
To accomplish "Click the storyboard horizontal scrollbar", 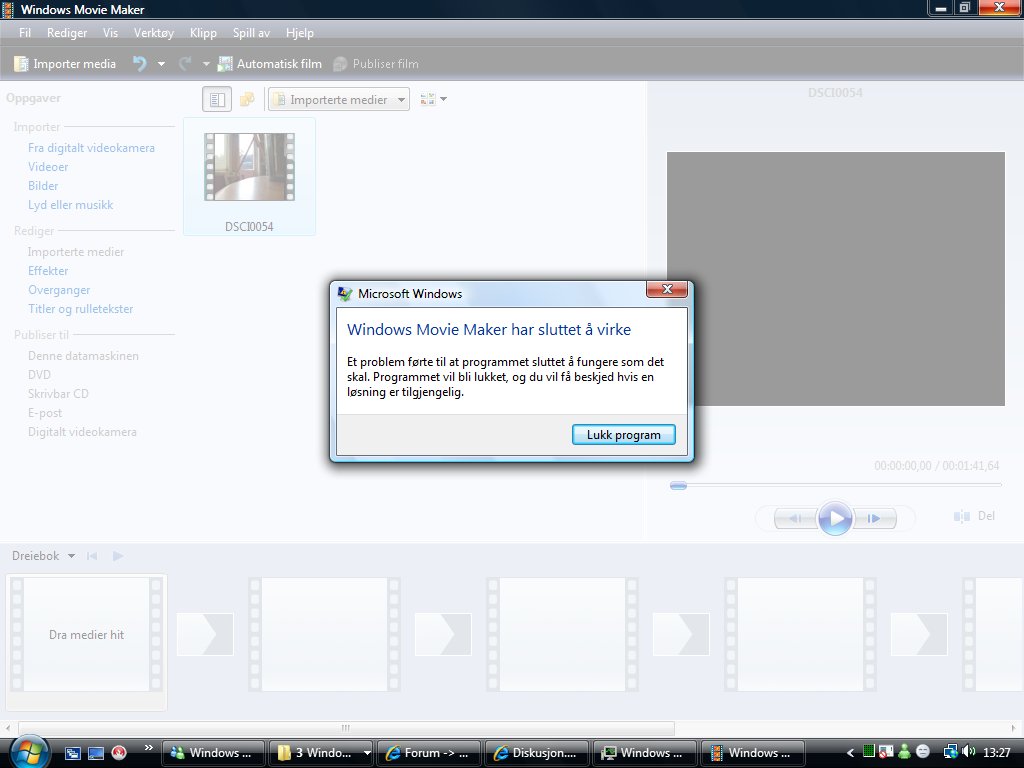I will [x=346, y=728].
